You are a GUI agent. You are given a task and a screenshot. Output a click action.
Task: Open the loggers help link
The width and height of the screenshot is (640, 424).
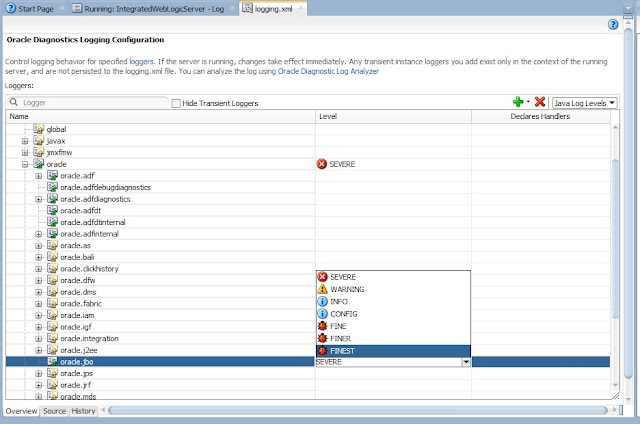pos(141,62)
